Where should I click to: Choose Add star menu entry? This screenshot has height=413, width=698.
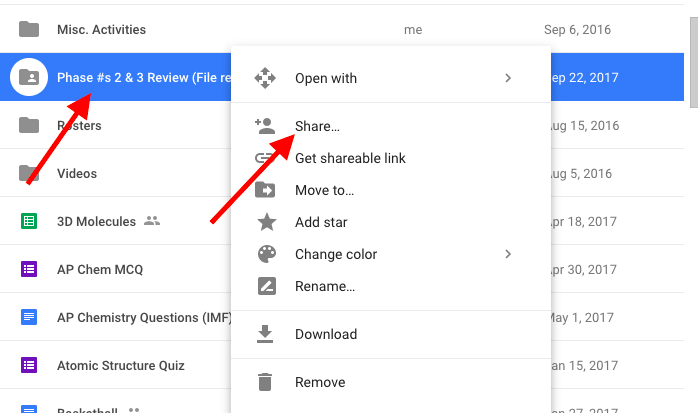391,222
